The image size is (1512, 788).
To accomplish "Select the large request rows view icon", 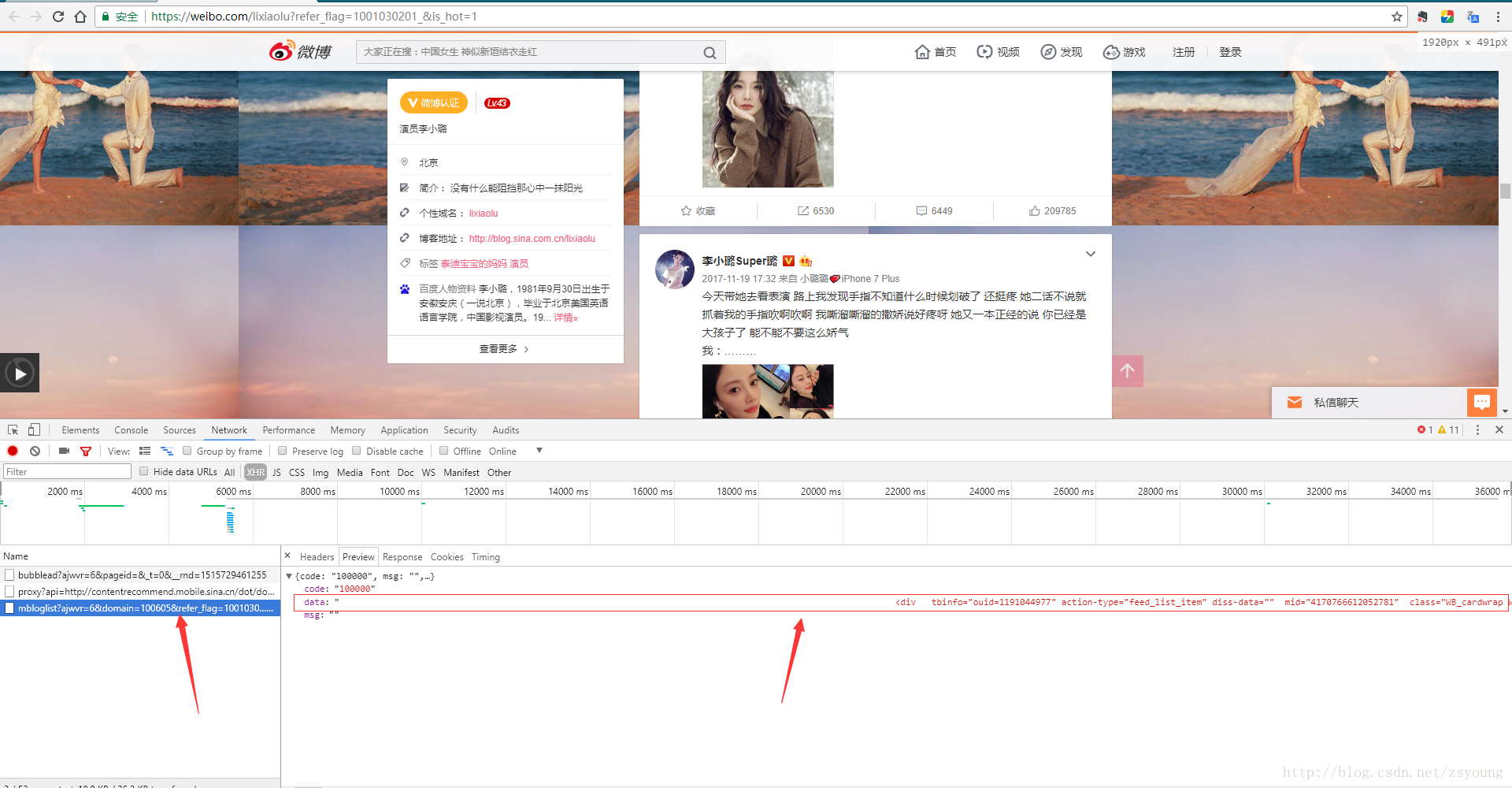I will [145, 452].
